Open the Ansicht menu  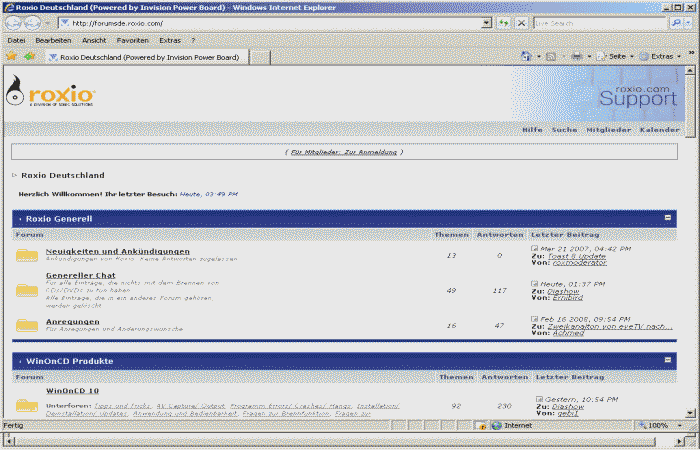click(94, 40)
